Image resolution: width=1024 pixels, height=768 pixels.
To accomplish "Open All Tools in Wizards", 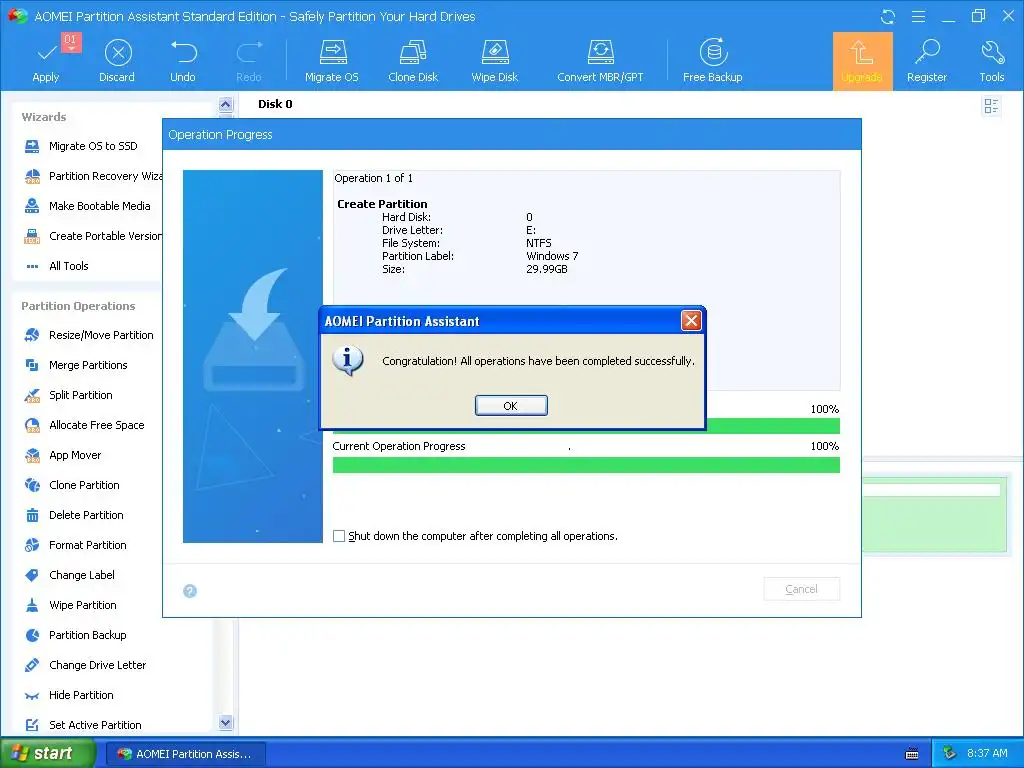I will [57, 266].
